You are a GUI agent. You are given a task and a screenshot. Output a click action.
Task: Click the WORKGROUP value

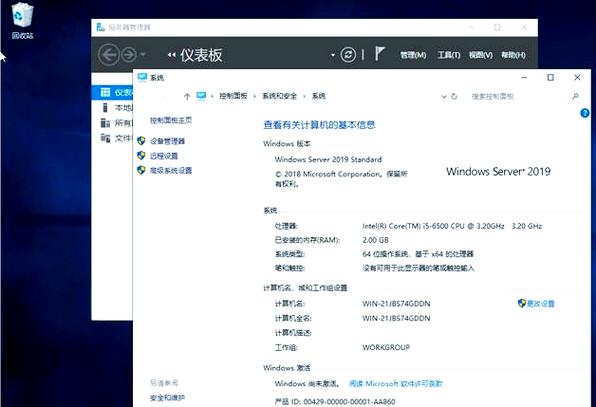tap(386, 347)
